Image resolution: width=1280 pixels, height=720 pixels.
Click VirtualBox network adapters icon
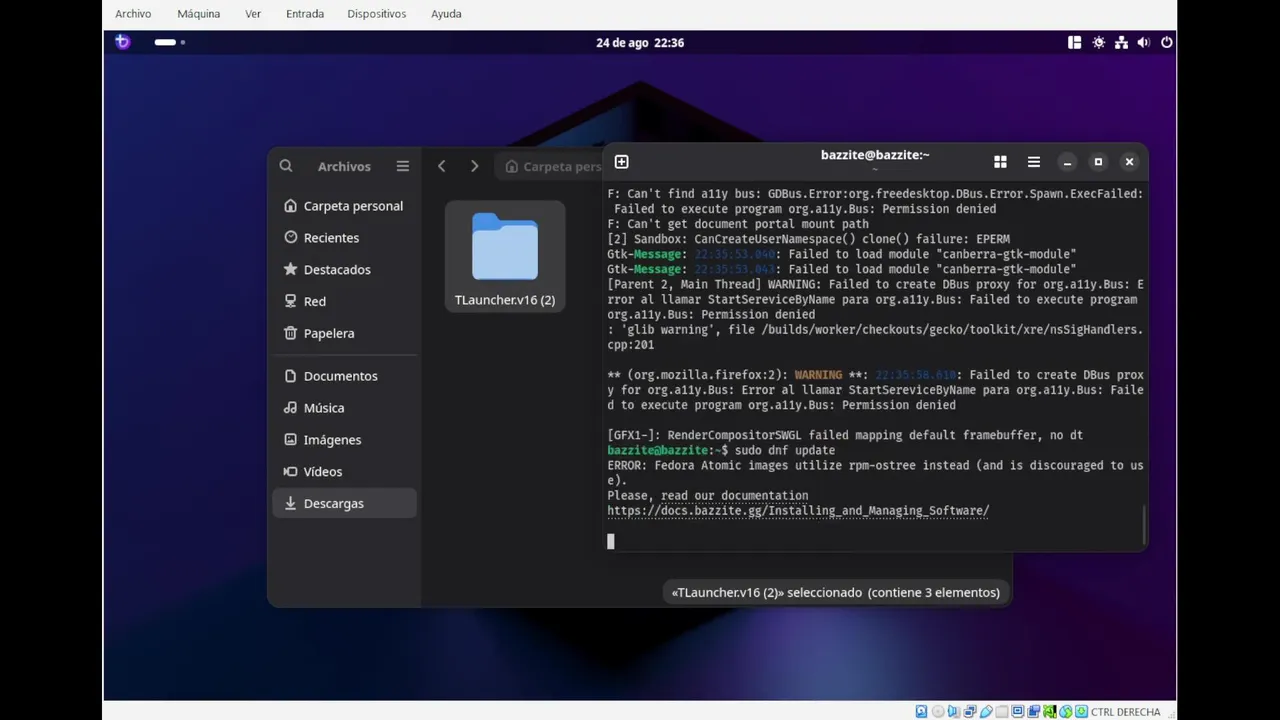(x=970, y=711)
